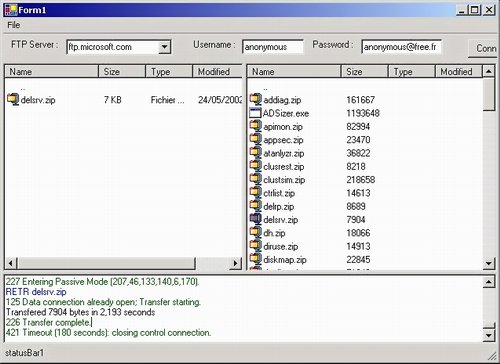Select diskmap.zip file name in remote list

tap(285, 260)
